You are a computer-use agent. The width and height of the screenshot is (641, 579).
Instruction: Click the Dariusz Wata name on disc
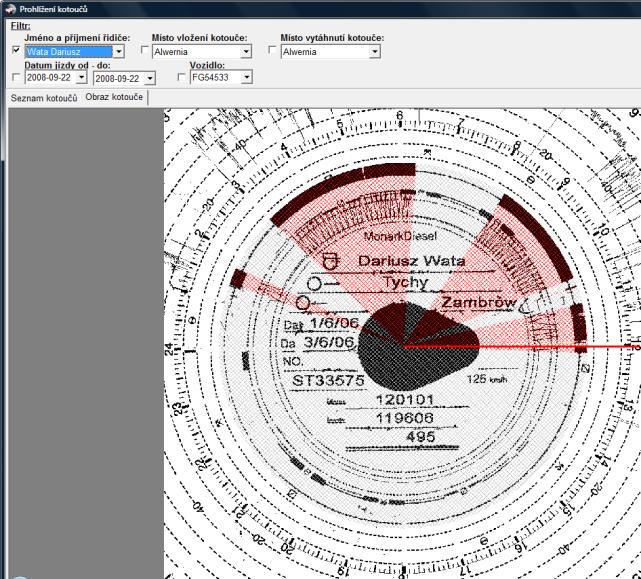click(411, 261)
